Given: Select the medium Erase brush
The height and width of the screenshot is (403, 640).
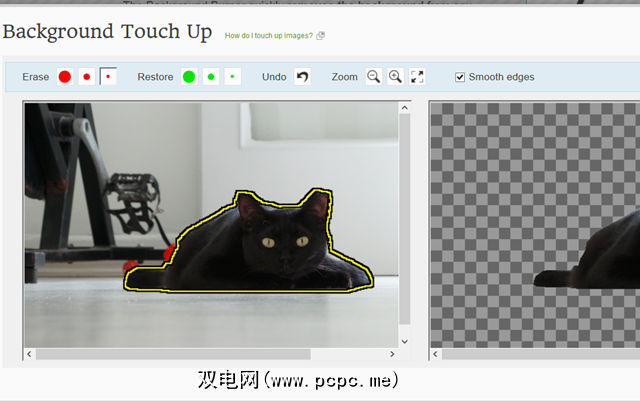Looking at the screenshot, I should tap(87, 77).
